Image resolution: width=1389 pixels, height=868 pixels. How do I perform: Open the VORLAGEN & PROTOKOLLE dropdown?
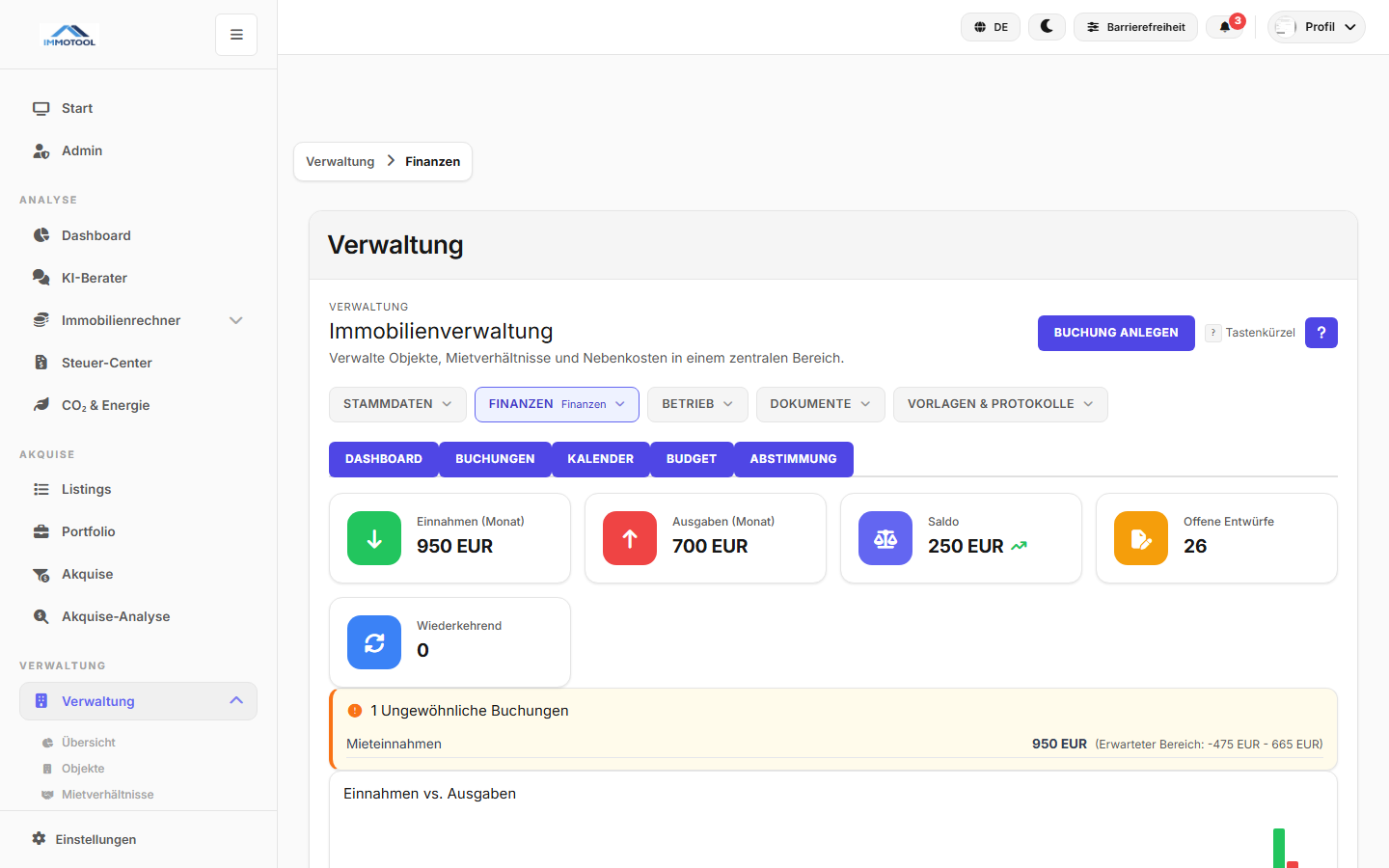[x=1000, y=404]
